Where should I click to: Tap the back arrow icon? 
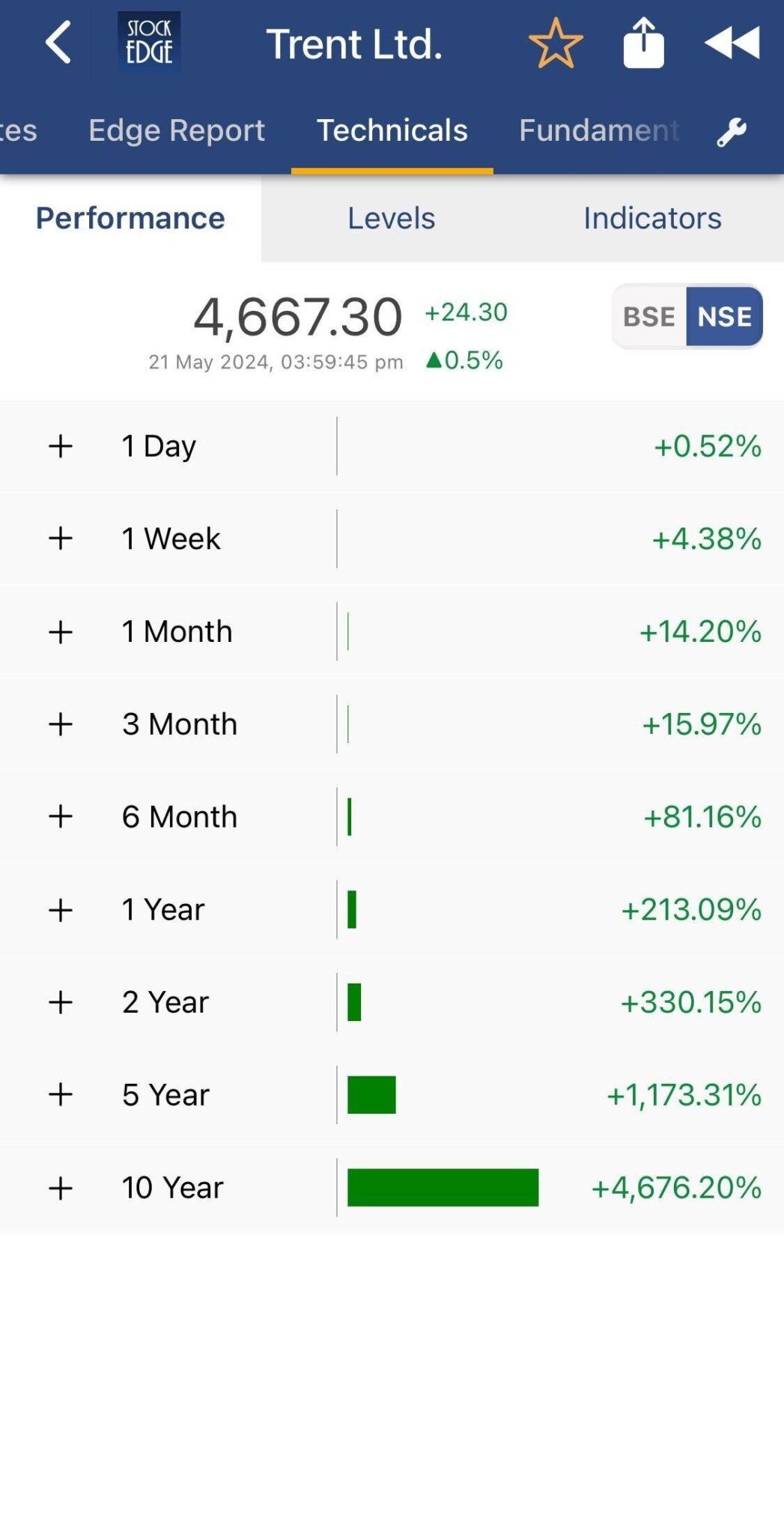pyautogui.click(x=58, y=43)
